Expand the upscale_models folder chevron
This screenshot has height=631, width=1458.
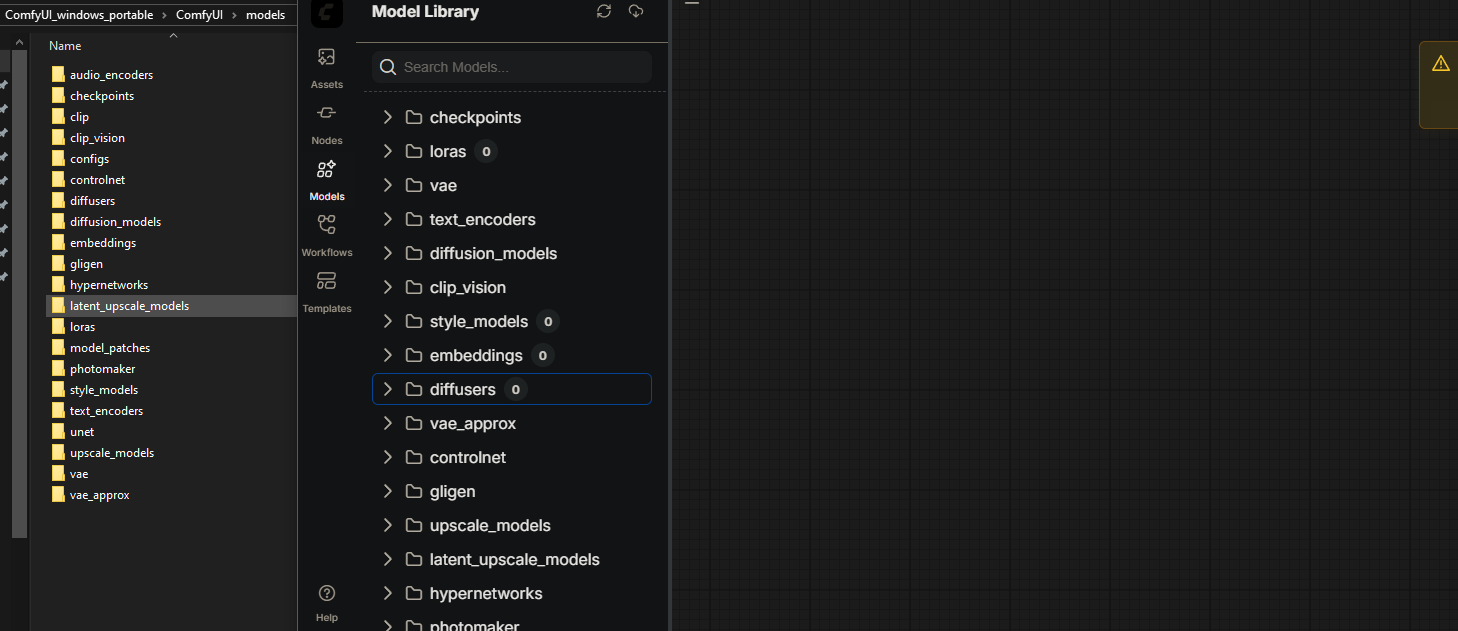(388, 525)
